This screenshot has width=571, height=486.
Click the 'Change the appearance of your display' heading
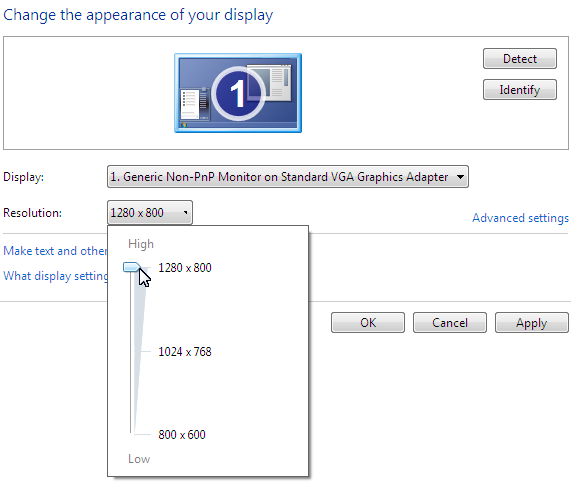click(138, 15)
